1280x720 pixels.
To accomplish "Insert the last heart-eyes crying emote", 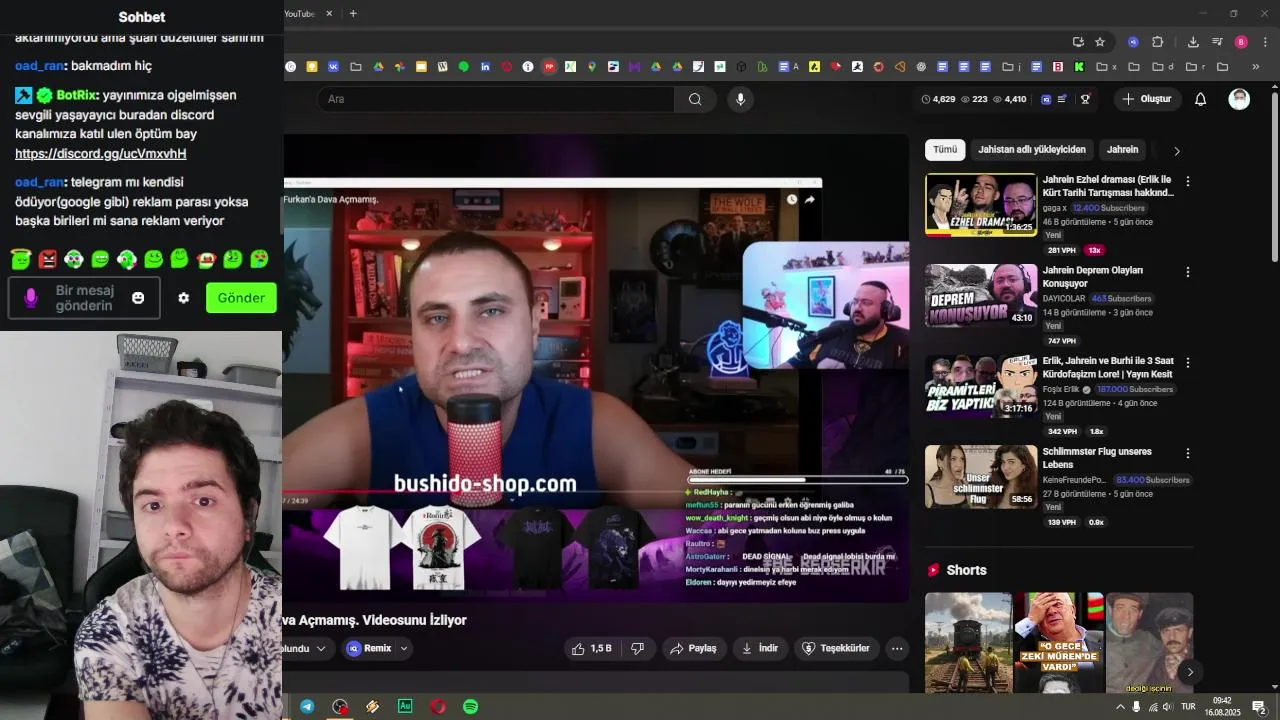I will coord(259,259).
